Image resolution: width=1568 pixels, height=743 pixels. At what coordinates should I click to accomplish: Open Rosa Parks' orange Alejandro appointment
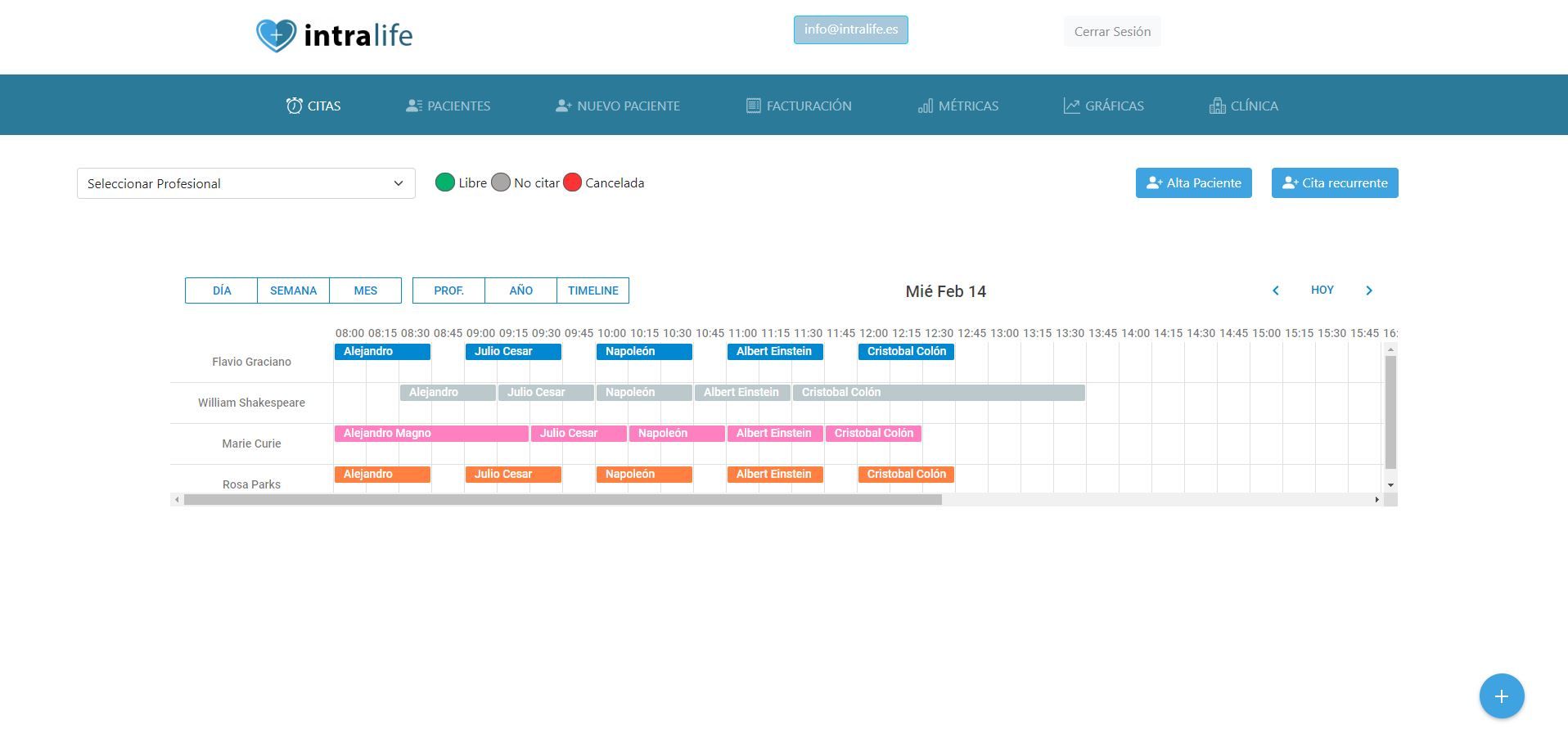coord(382,475)
